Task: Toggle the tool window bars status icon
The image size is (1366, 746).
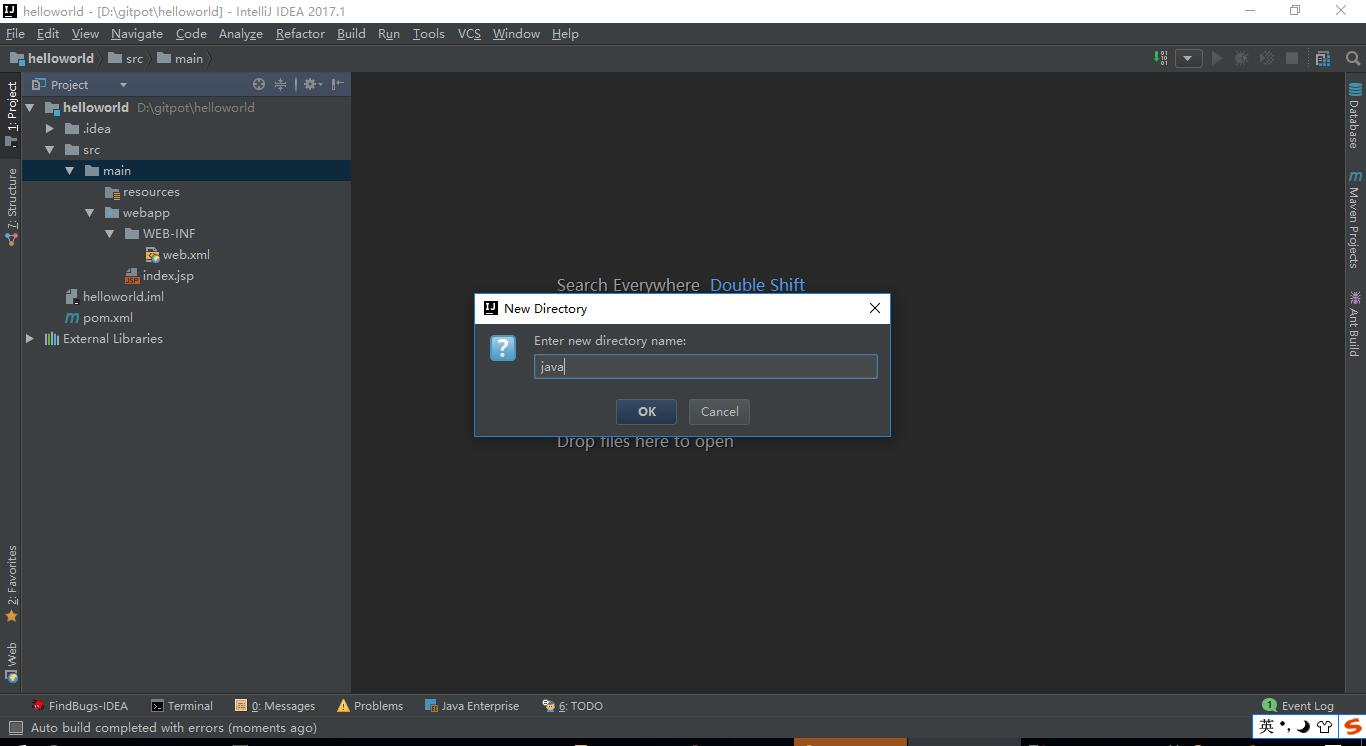Action: coord(15,728)
